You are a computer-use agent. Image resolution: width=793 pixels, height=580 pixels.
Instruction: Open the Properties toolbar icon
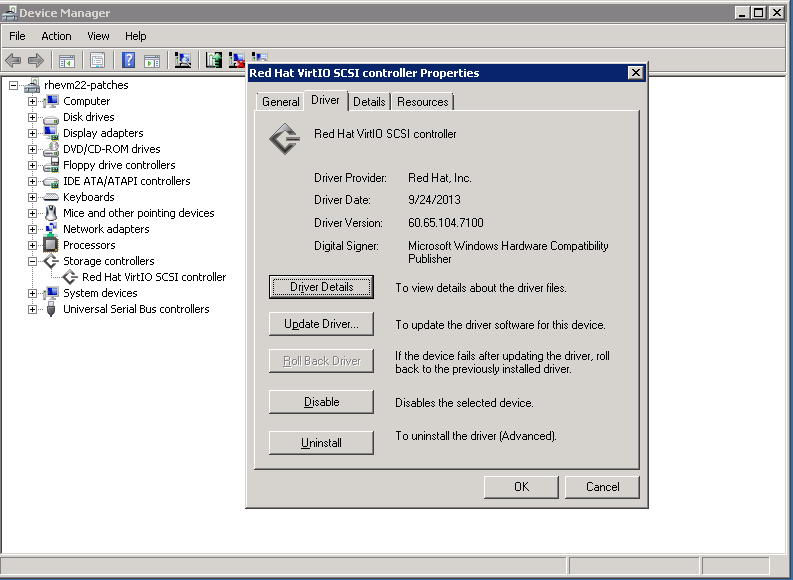pos(98,61)
